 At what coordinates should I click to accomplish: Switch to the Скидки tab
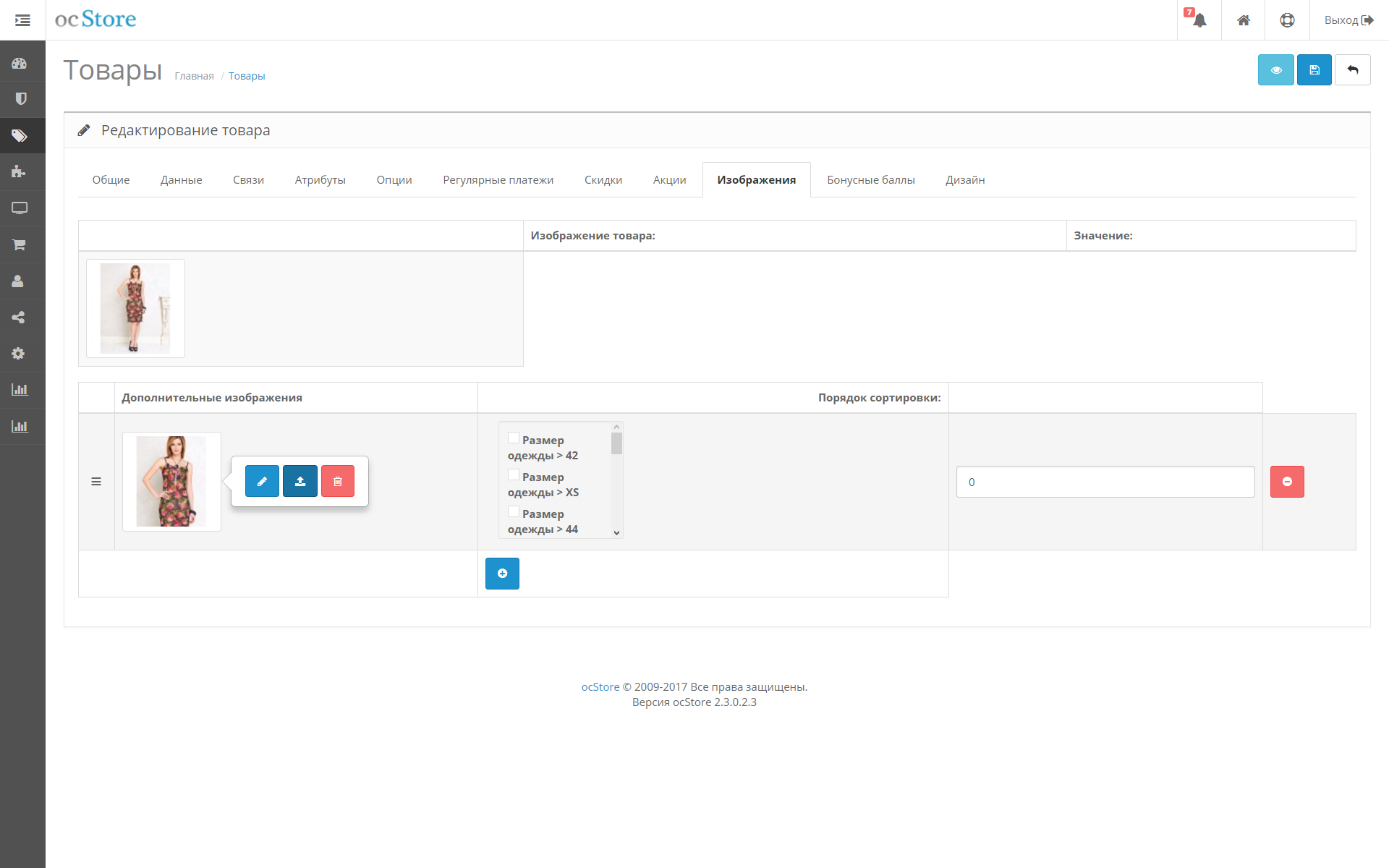pos(603,179)
